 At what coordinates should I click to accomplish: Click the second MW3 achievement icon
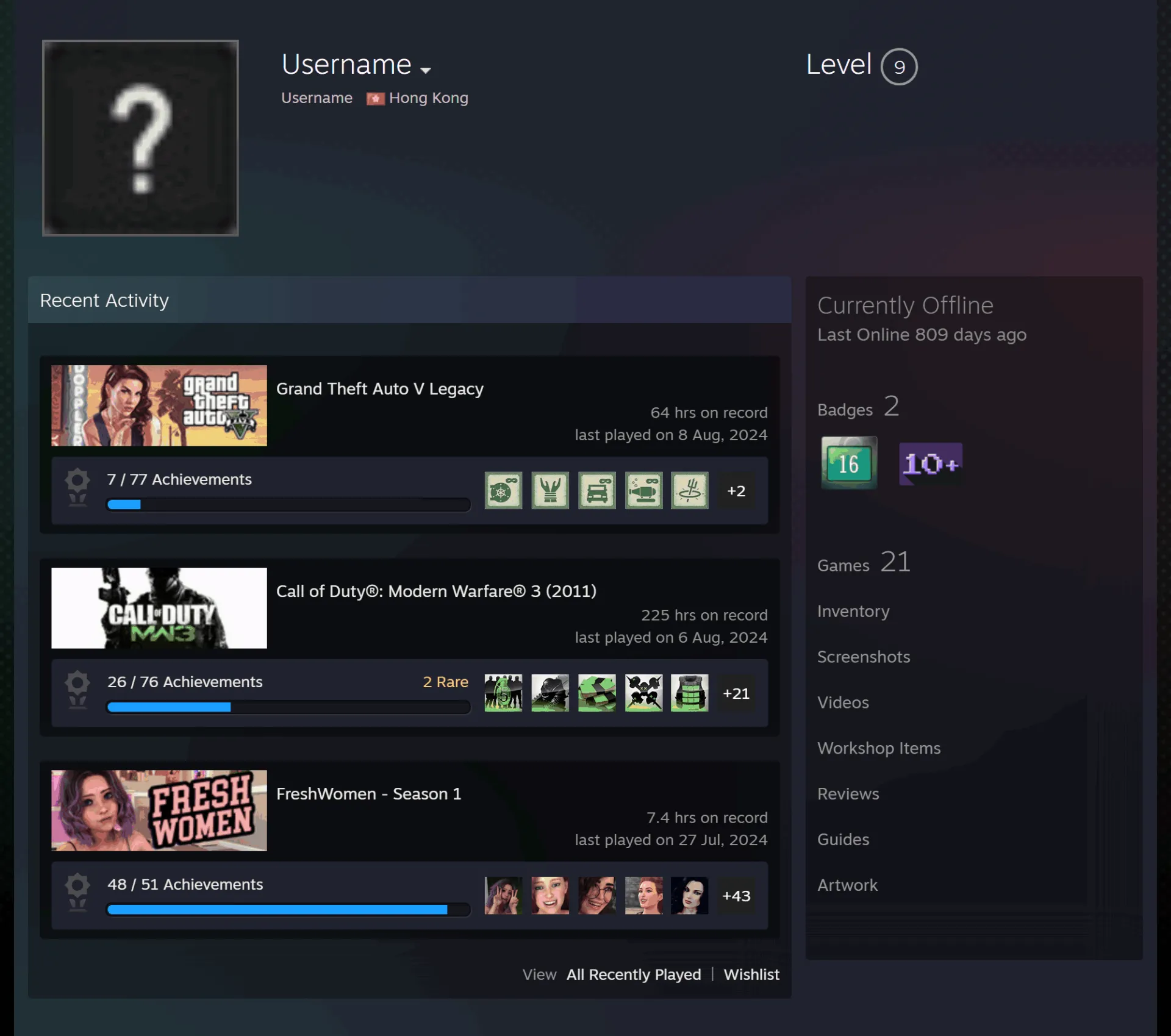tap(550, 693)
